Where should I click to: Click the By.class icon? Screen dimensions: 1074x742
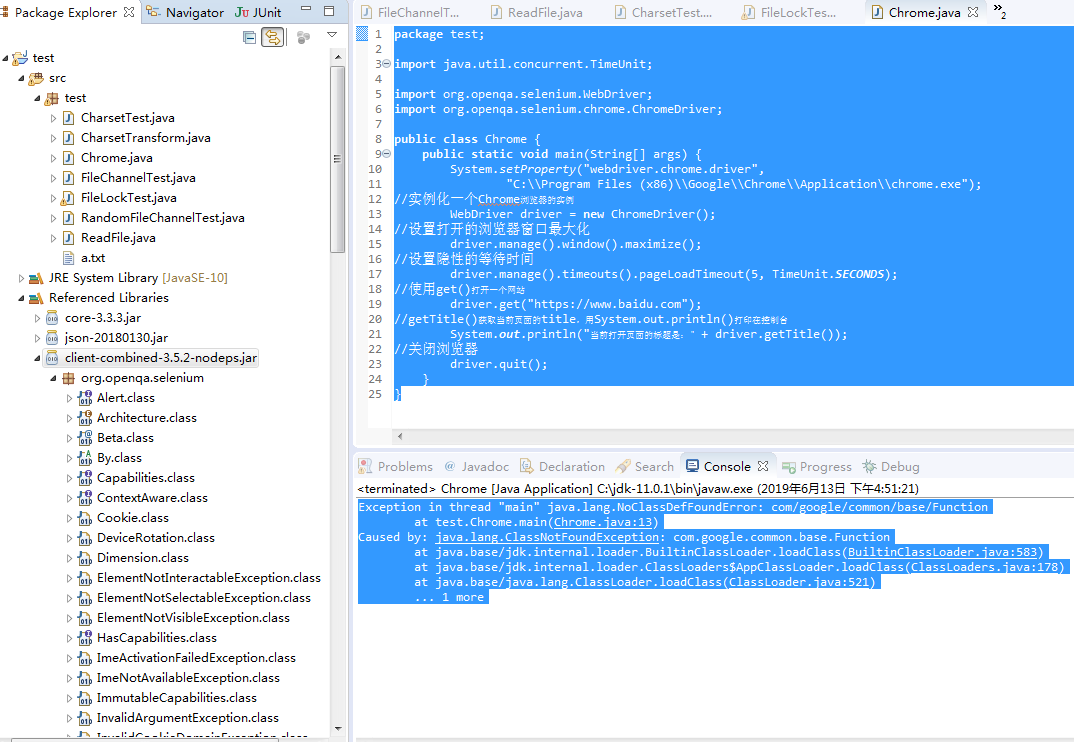pos(84,458)
